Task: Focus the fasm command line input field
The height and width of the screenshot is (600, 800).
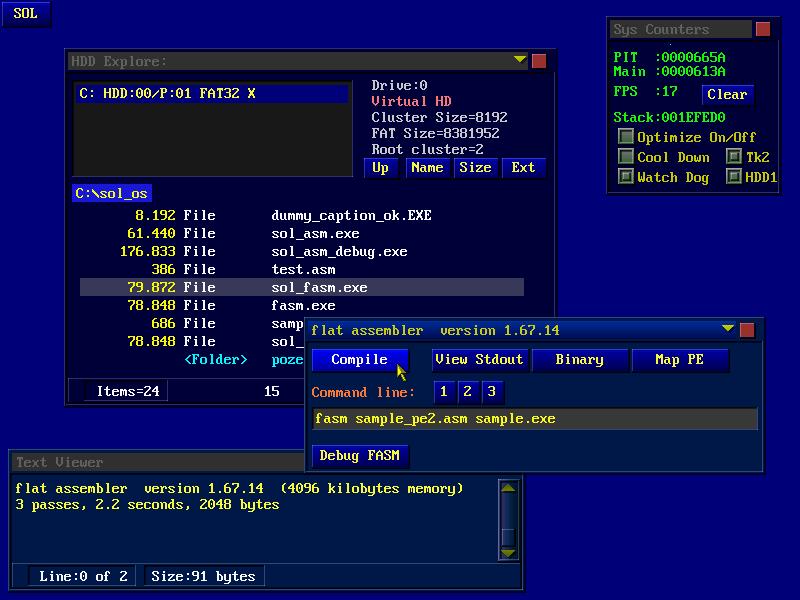Action: point(535,419)
